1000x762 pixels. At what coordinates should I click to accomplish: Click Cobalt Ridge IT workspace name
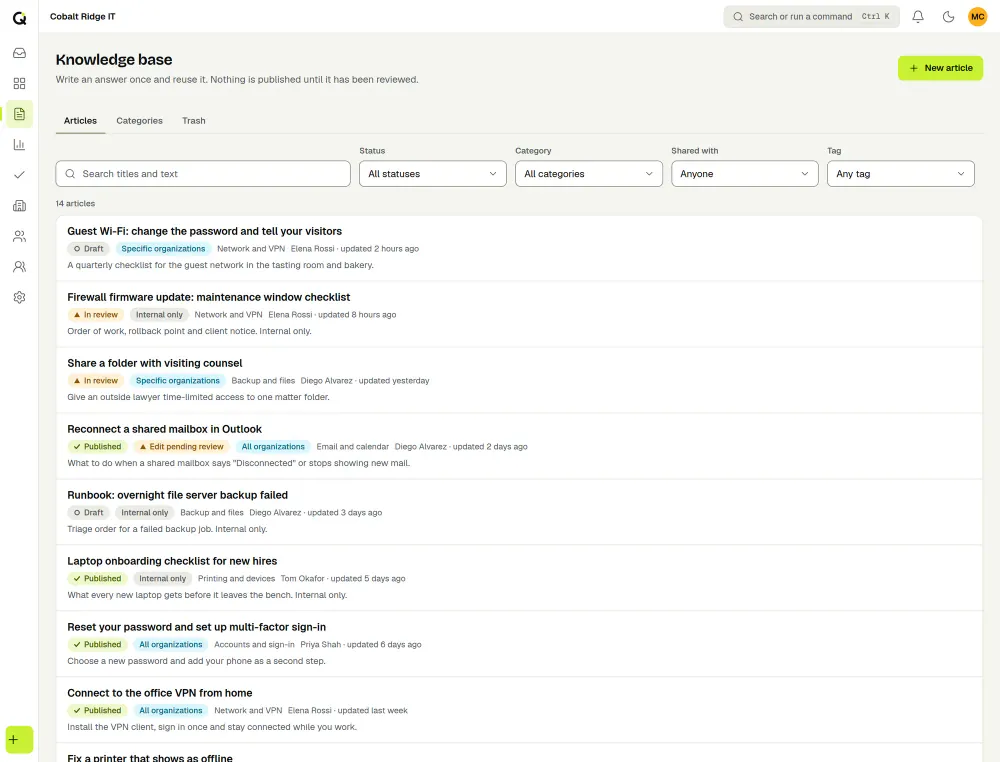(82, 17)
